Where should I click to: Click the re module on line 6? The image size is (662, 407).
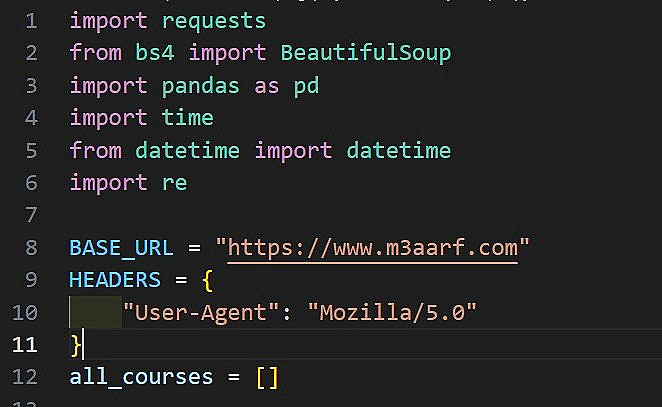click(x=175, y=182)
